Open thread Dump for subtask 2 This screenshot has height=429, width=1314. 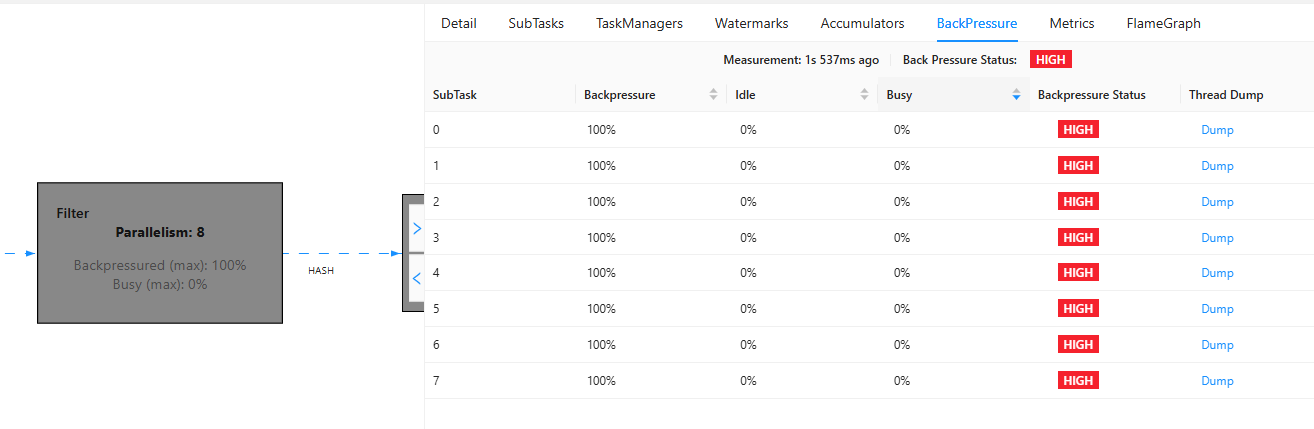[1217, 202]
